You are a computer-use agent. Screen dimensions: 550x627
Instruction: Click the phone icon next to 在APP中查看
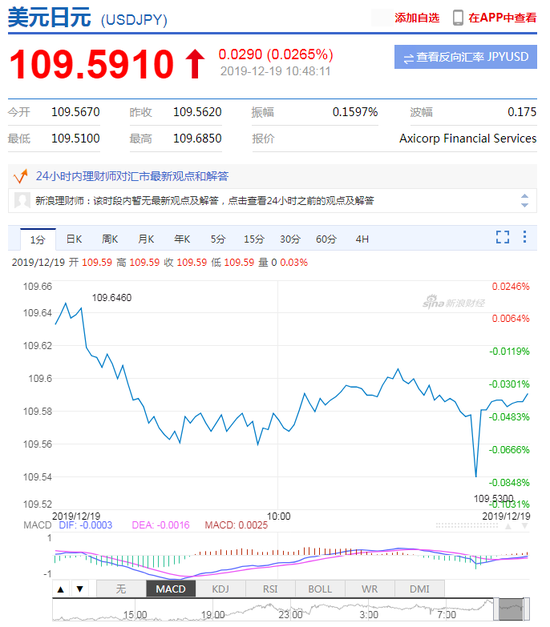coord(458,18)
